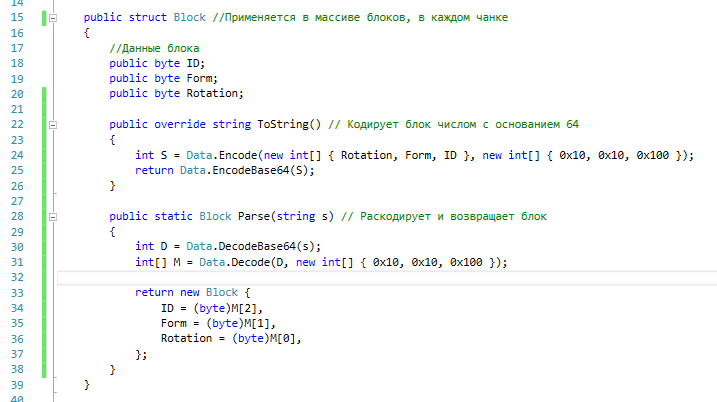Click the 0x100 literal on line 24

653,155
